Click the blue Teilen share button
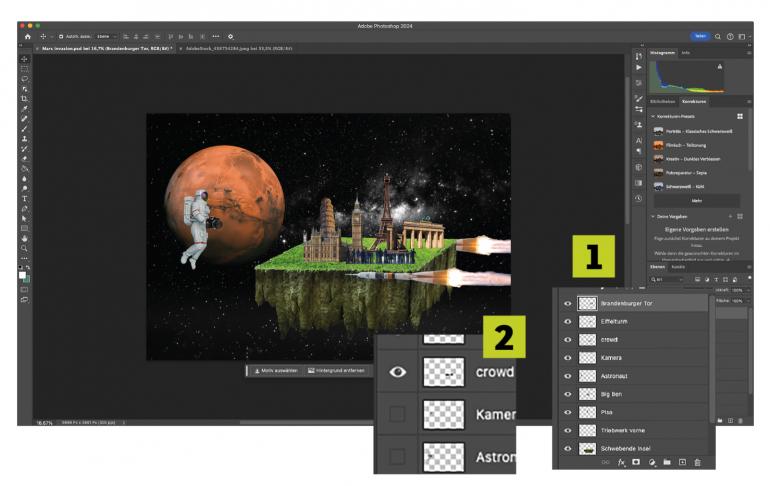 click(x=700, y=36)
